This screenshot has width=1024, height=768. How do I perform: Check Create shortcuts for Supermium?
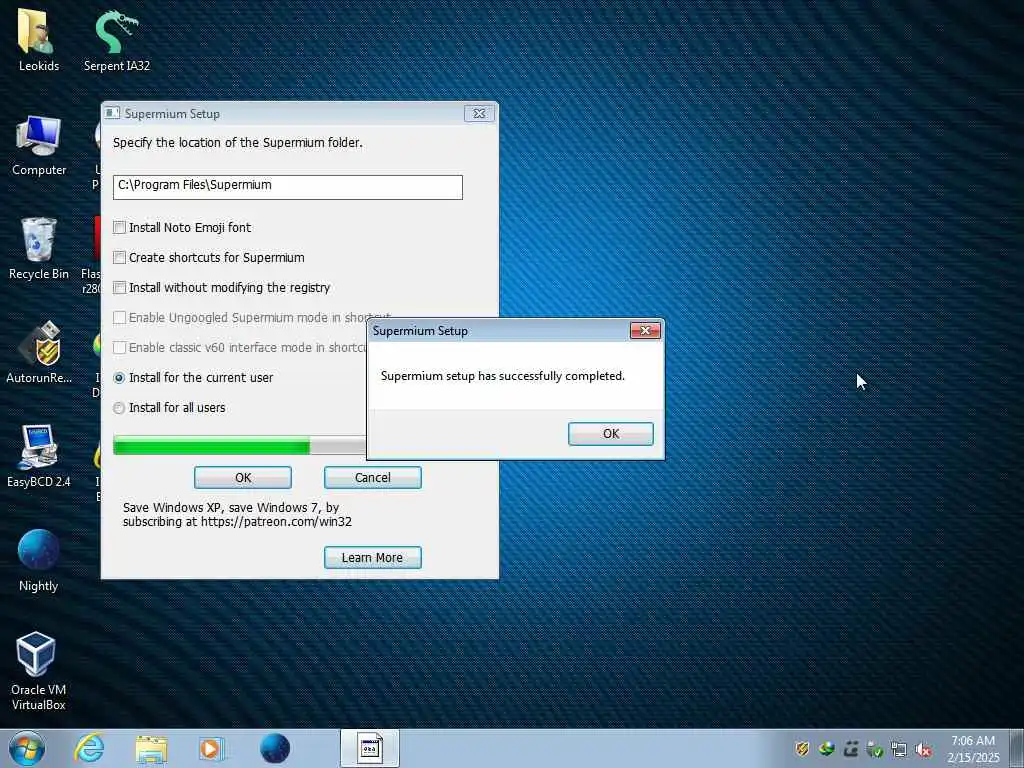coord(119,257)
